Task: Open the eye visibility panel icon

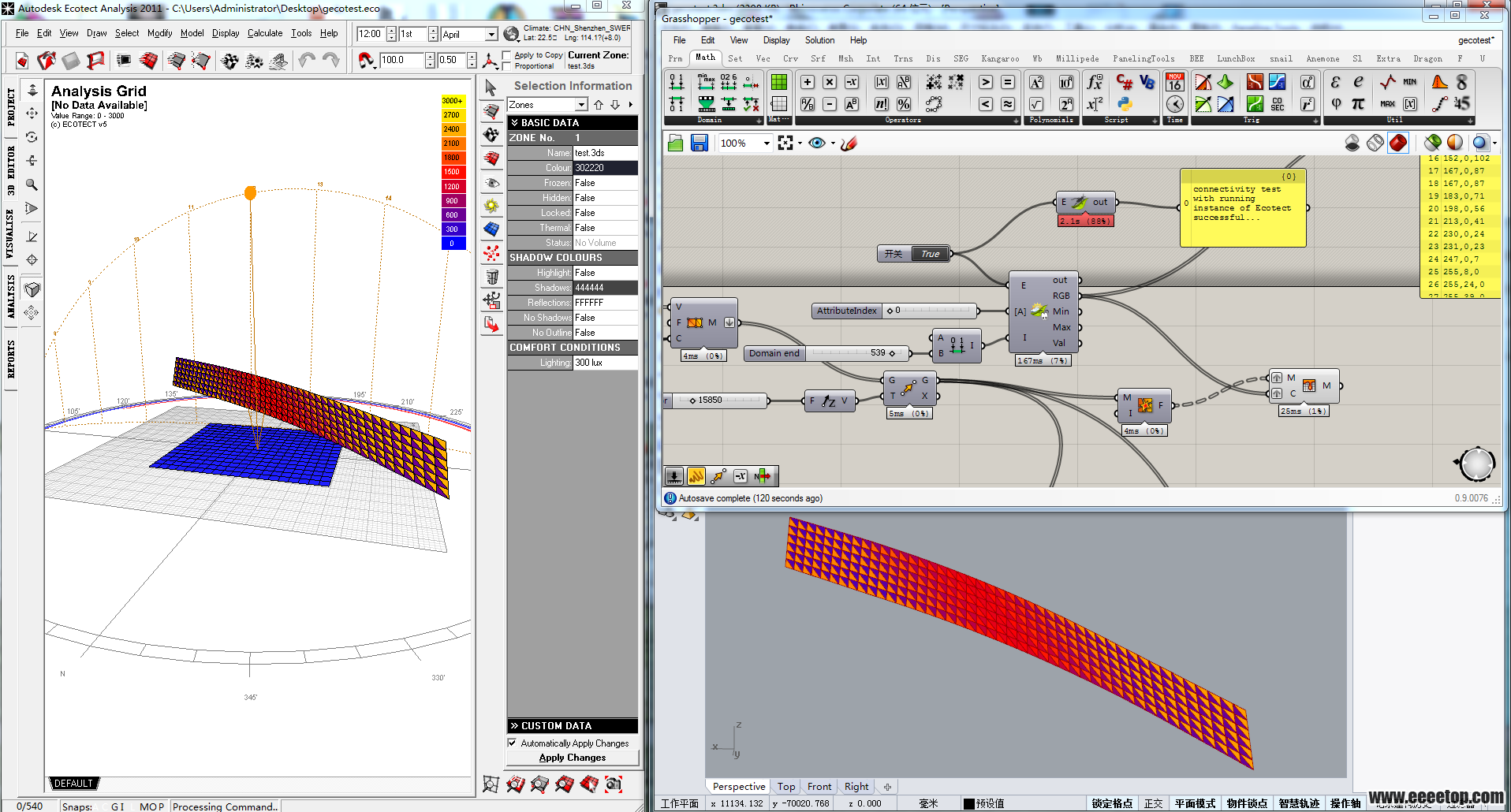Action: coord(491,182)
